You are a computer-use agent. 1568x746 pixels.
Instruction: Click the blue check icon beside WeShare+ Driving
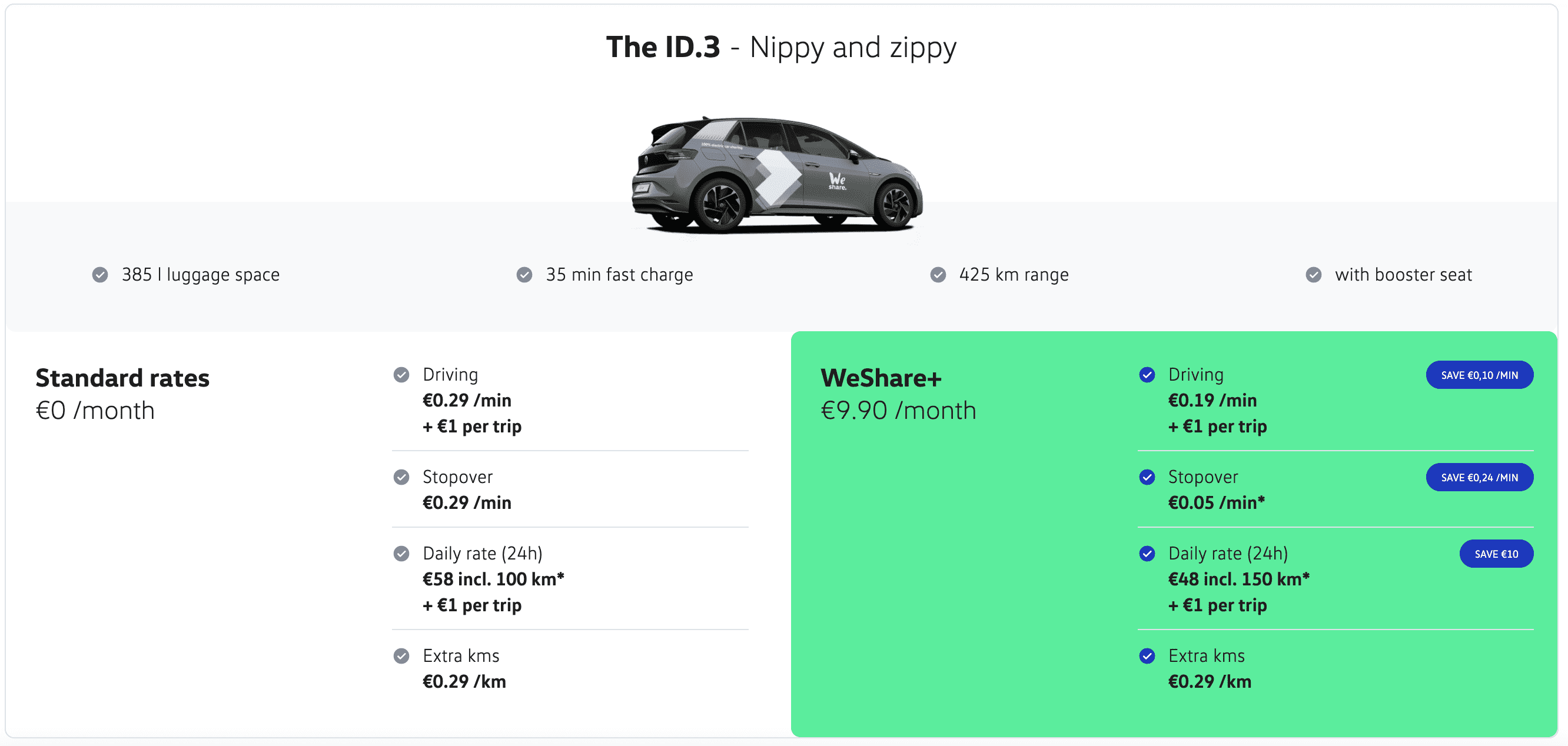(x=1147, y=375)
